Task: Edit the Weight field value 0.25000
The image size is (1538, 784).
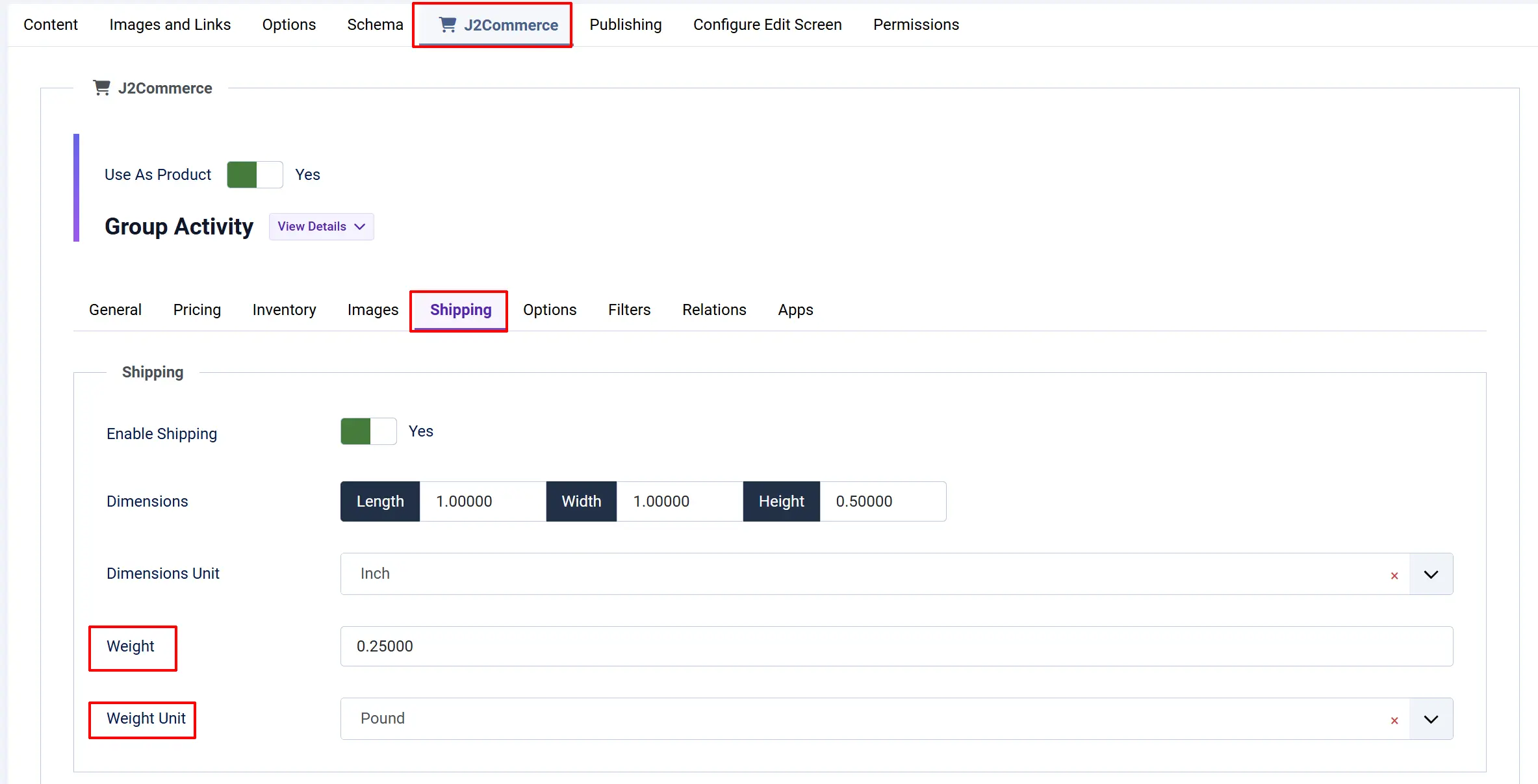Action: pos(897,646)
